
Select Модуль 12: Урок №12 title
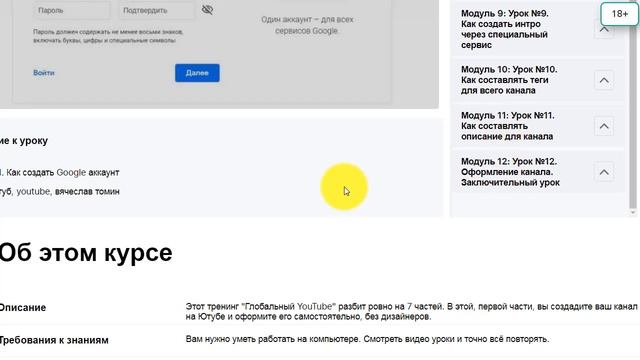pyautogui.click(x=510, y=172)
